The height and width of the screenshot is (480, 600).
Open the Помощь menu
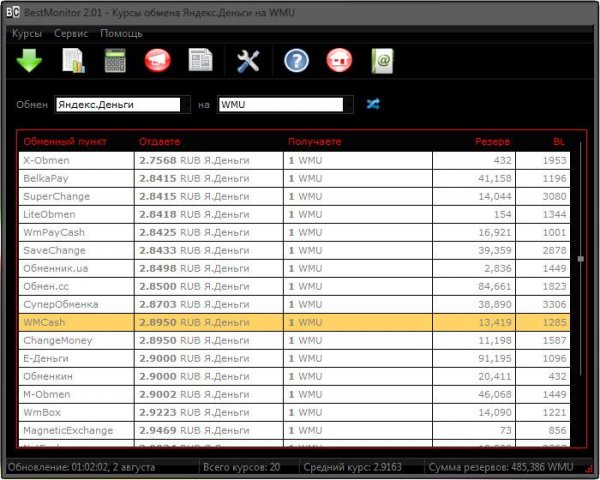click(121, 33)
